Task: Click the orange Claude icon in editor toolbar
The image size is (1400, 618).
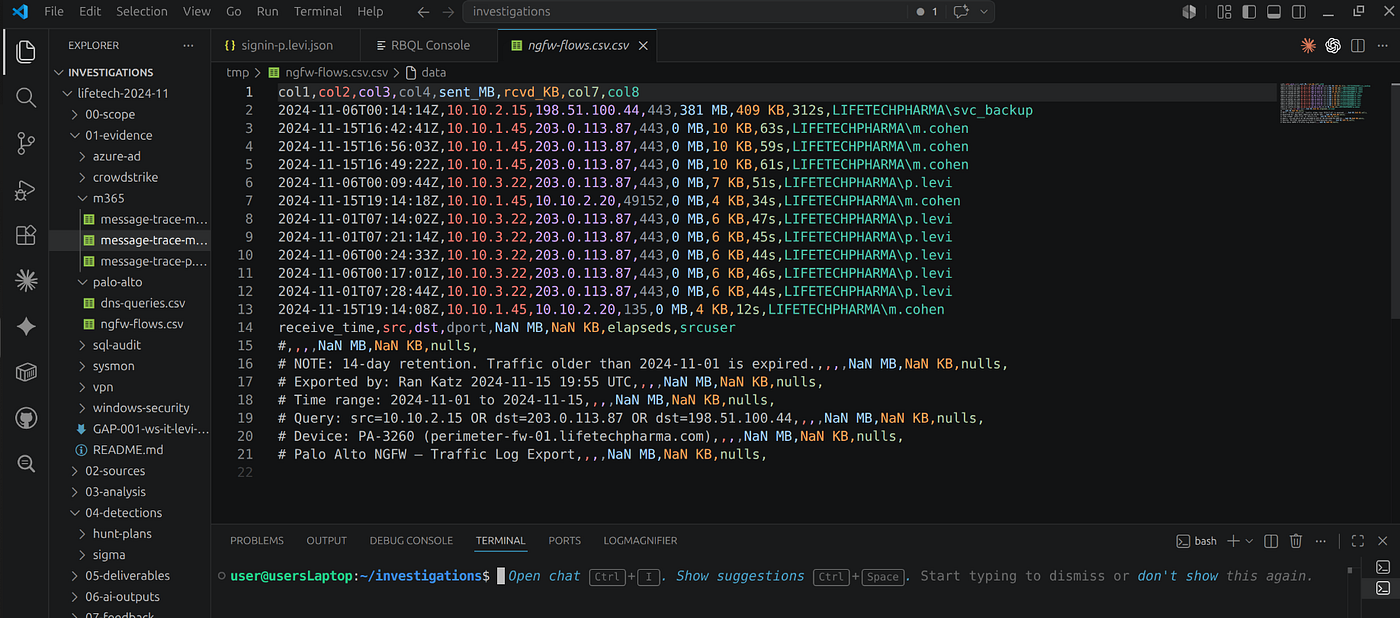Action: (1308, 46)
